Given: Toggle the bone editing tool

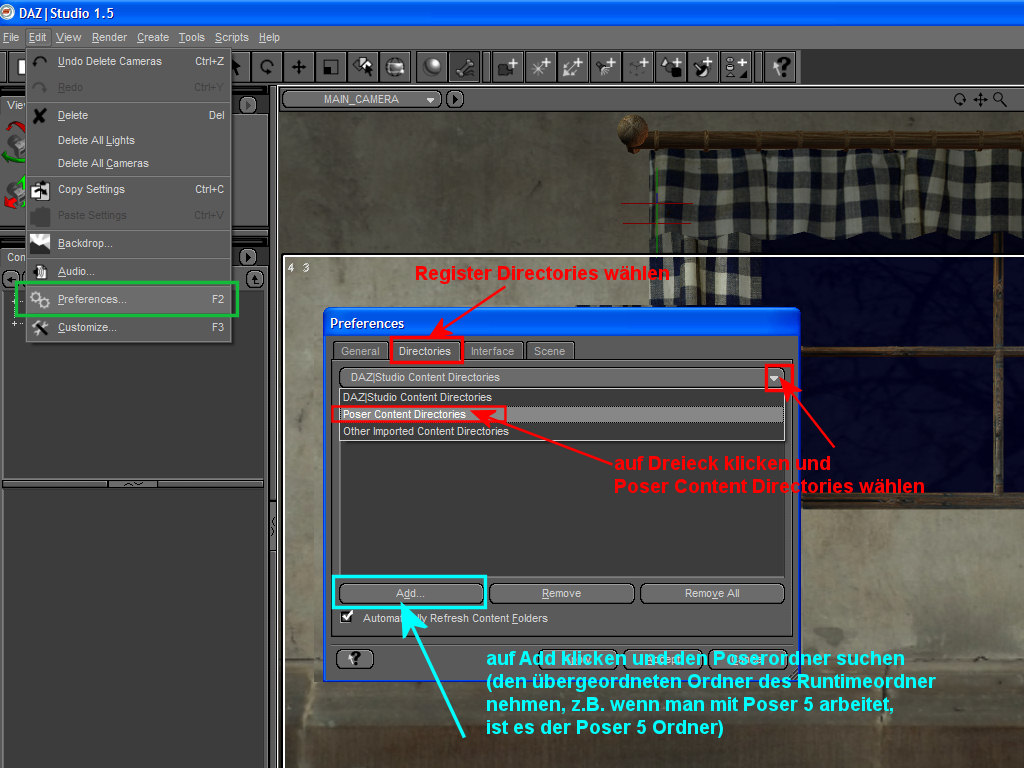Looking at the screenshot, I should coord(464,67).
